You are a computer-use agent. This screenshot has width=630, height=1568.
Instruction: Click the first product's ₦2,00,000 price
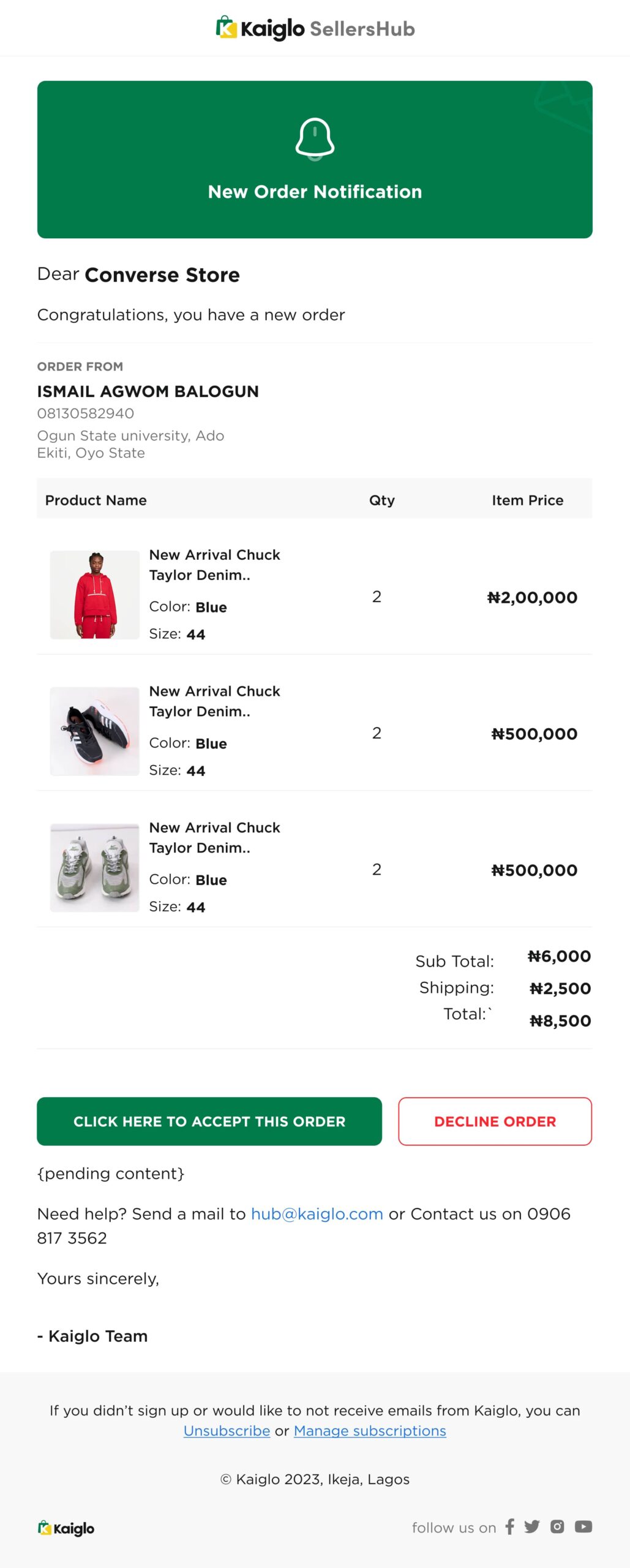(x=532, y=598)
